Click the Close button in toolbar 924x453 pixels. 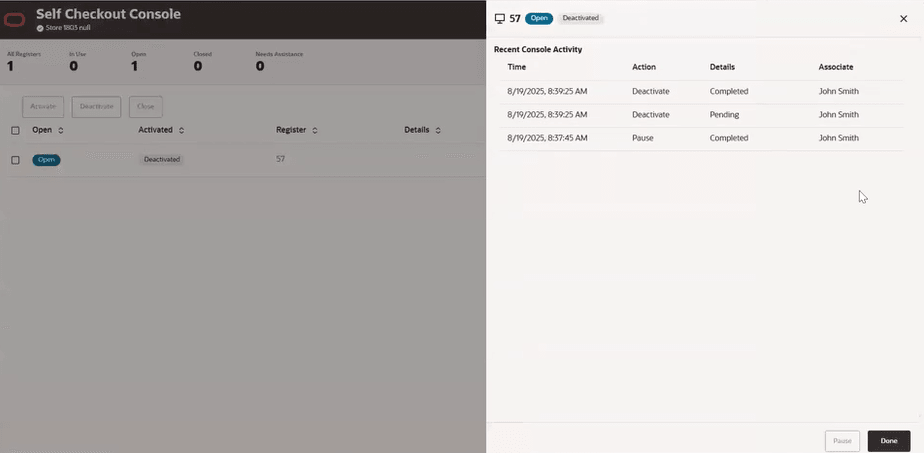146,107
